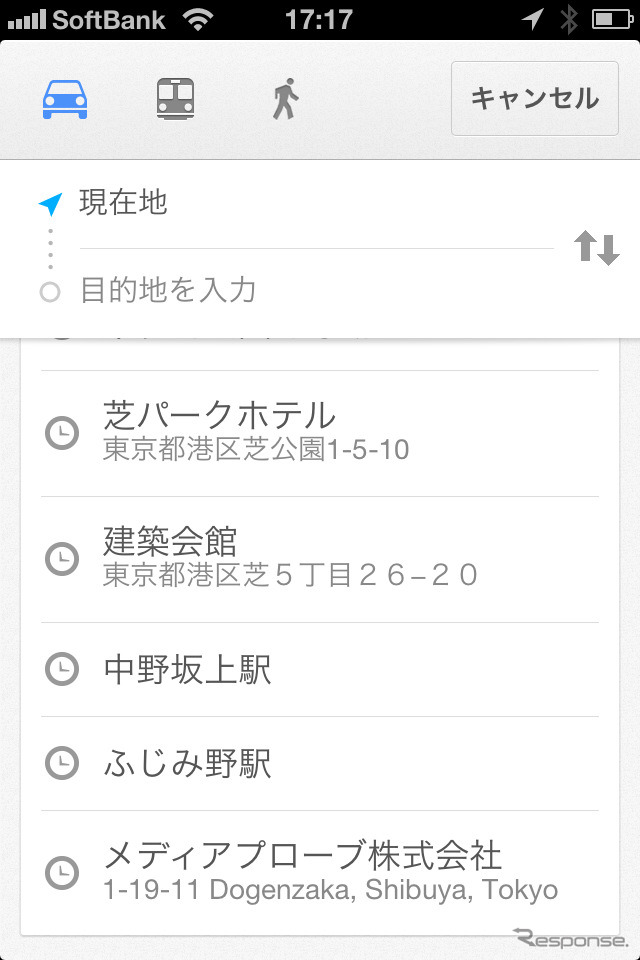The width and height of the screenshot is (640, 960).
Task: Select the public transit train icon
Action: pyautogui.click(x=175, y=97)
